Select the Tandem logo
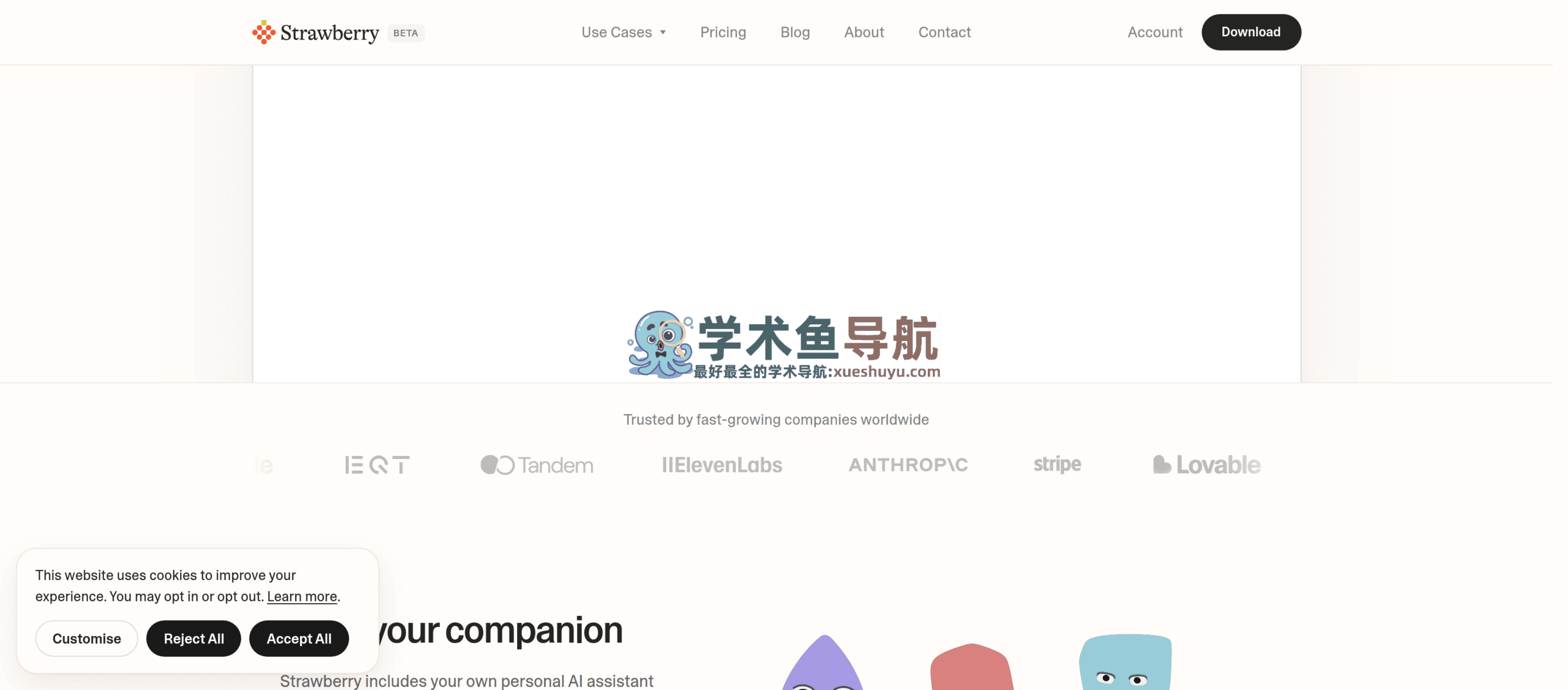The image size is (1568, 690). 537,465
